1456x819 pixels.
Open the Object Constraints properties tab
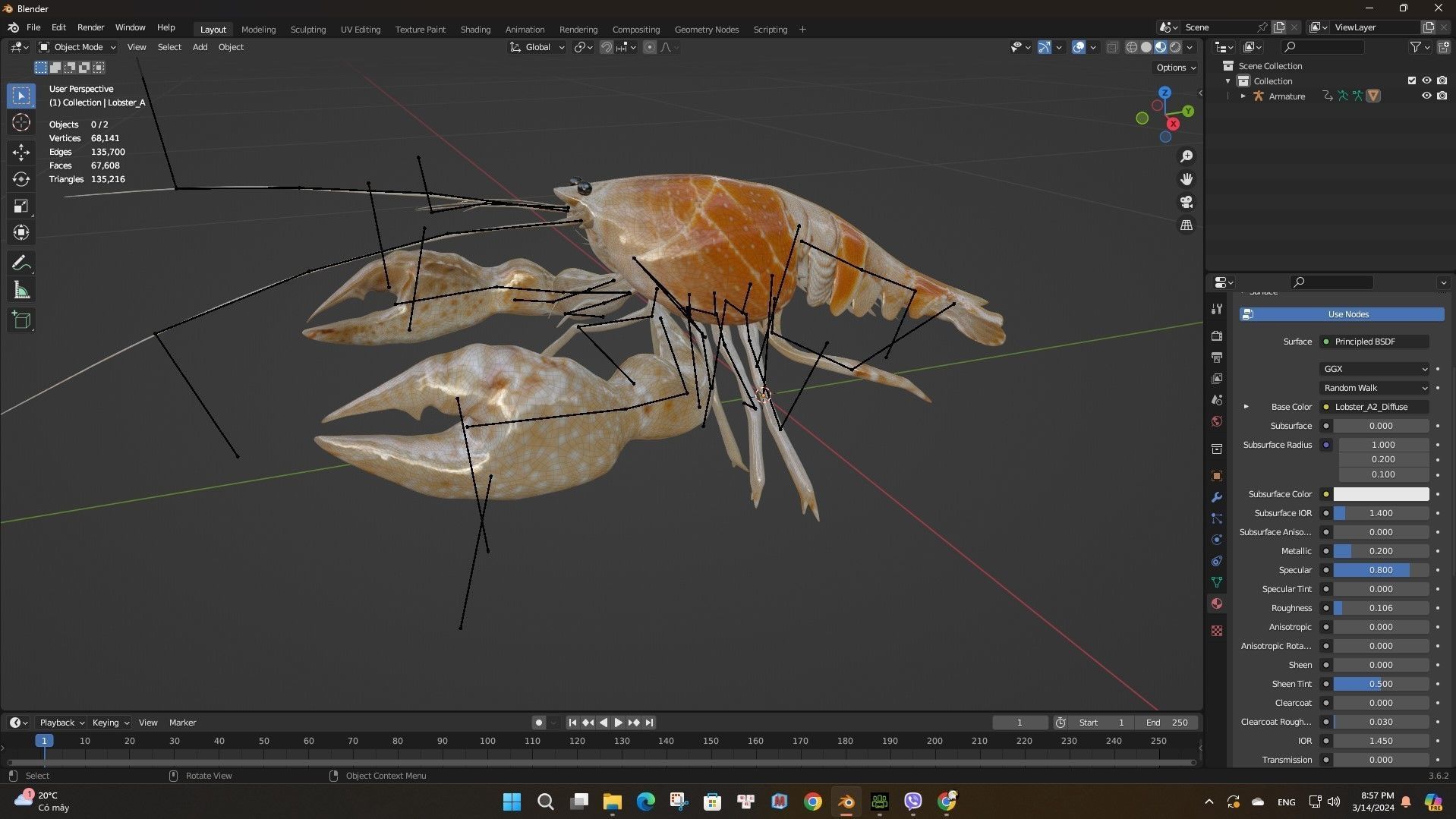(x=1217, y=561)
